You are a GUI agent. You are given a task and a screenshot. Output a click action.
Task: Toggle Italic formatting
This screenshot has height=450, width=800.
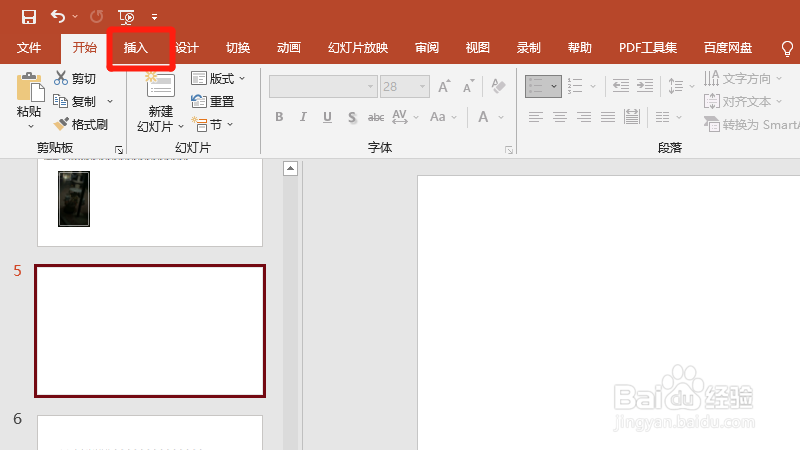click(x=303, y=117)
